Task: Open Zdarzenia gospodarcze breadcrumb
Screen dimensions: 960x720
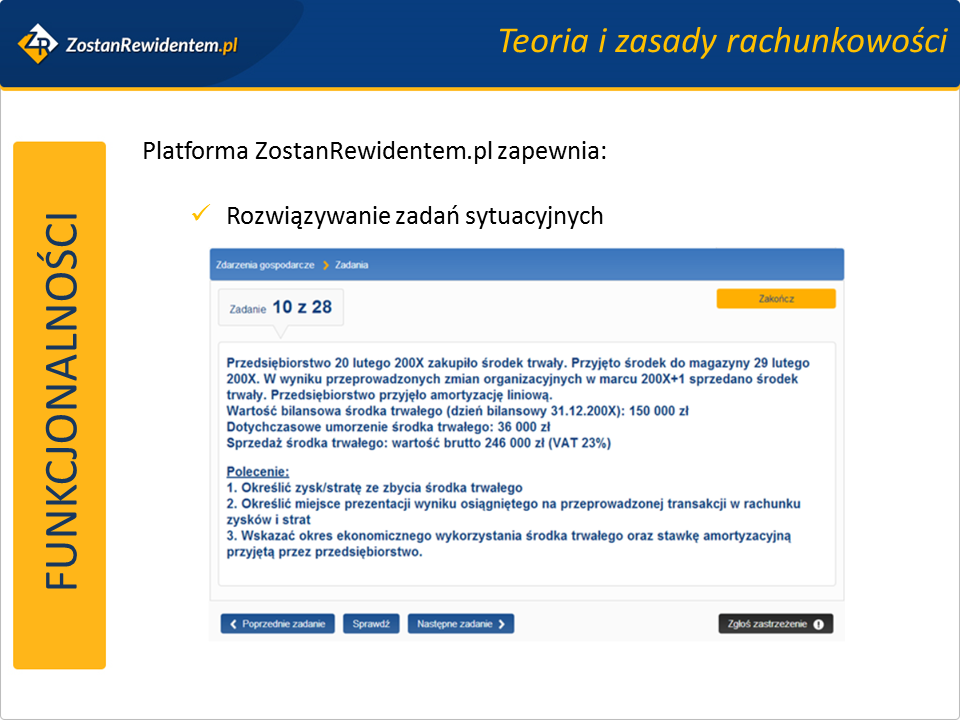Action: tap(265, 265)
